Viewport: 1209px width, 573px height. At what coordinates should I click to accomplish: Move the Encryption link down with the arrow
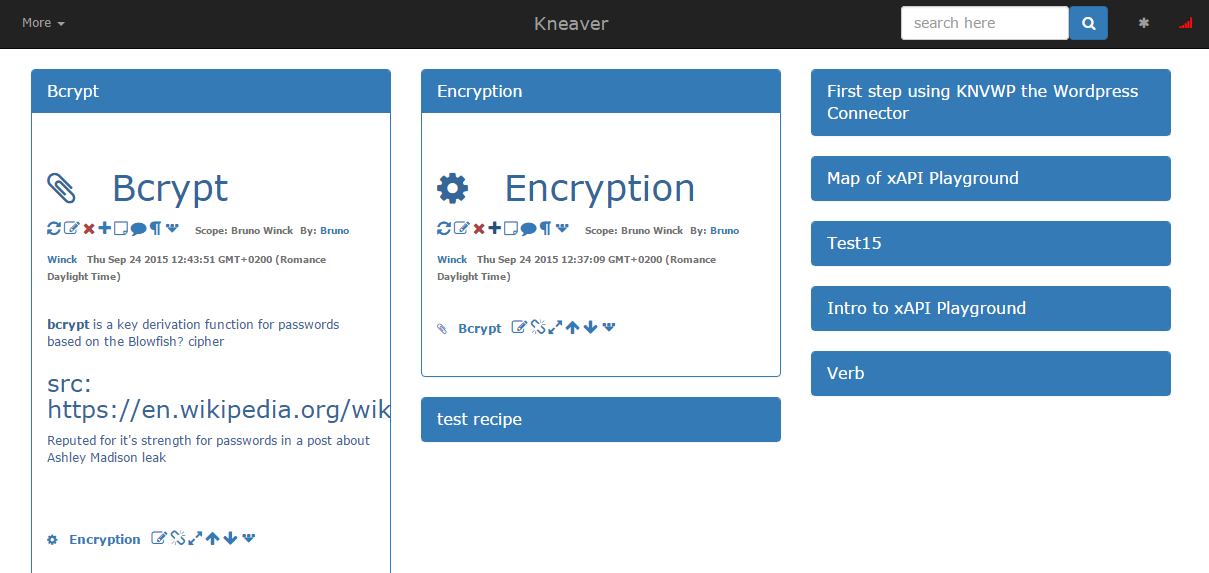(230, 538)
